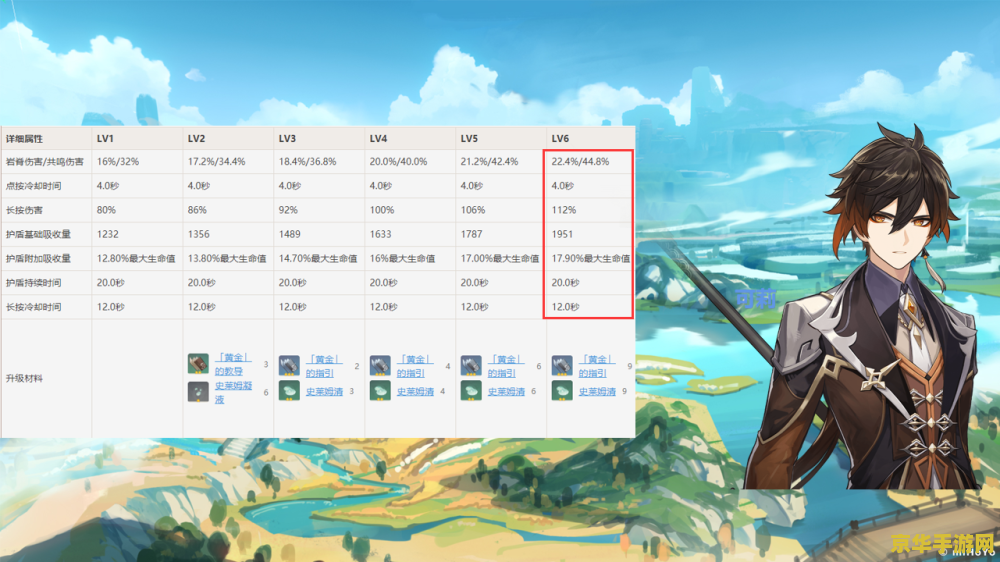Open the 「黄金」的指引 link under LV4
Image resolution: width=1000 pixels, height=562 pixels.
click(x=415, y=366)
